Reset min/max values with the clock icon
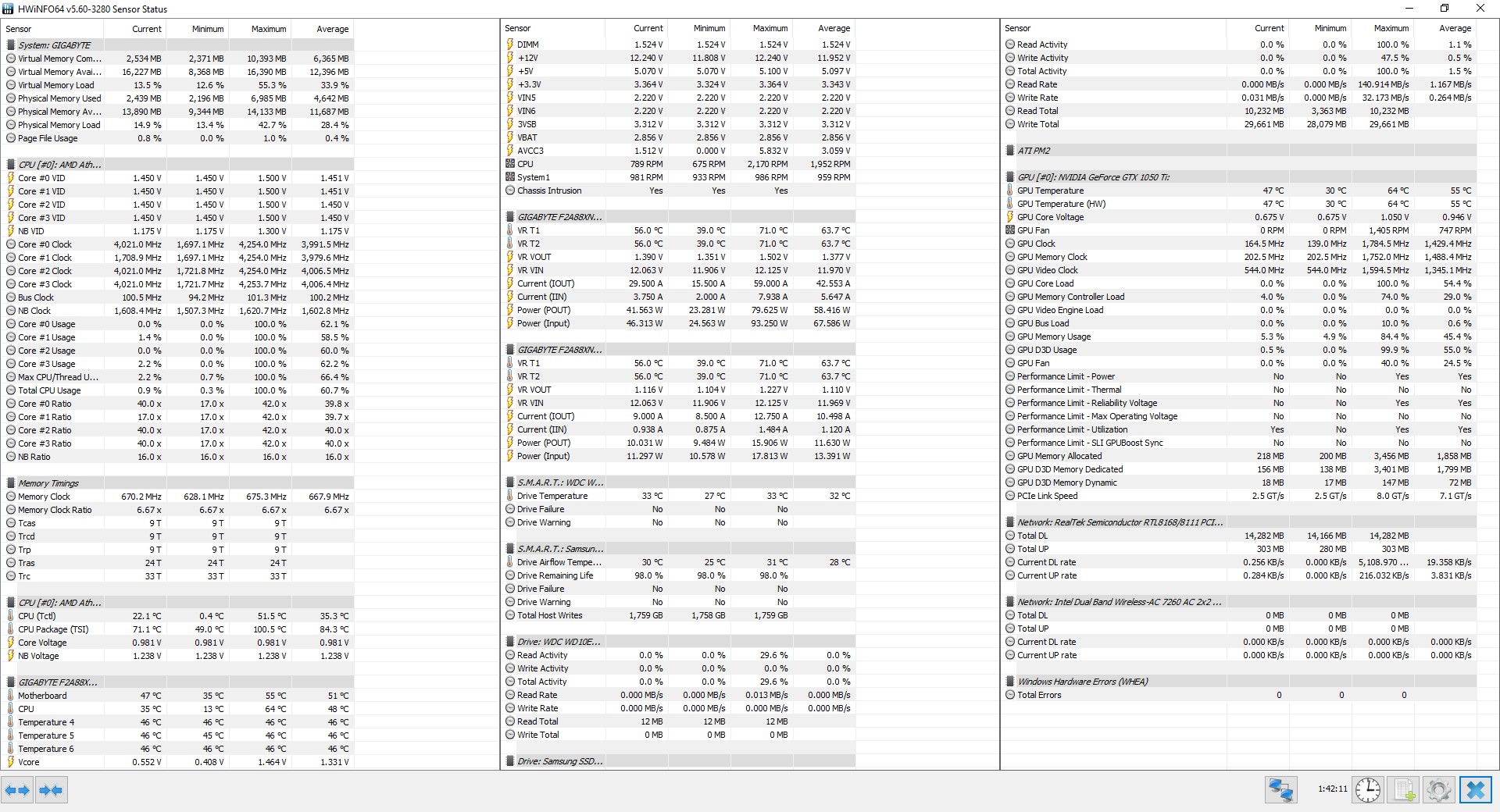The width and height of the screenshot is (1500, 812). coord(1368,790)
